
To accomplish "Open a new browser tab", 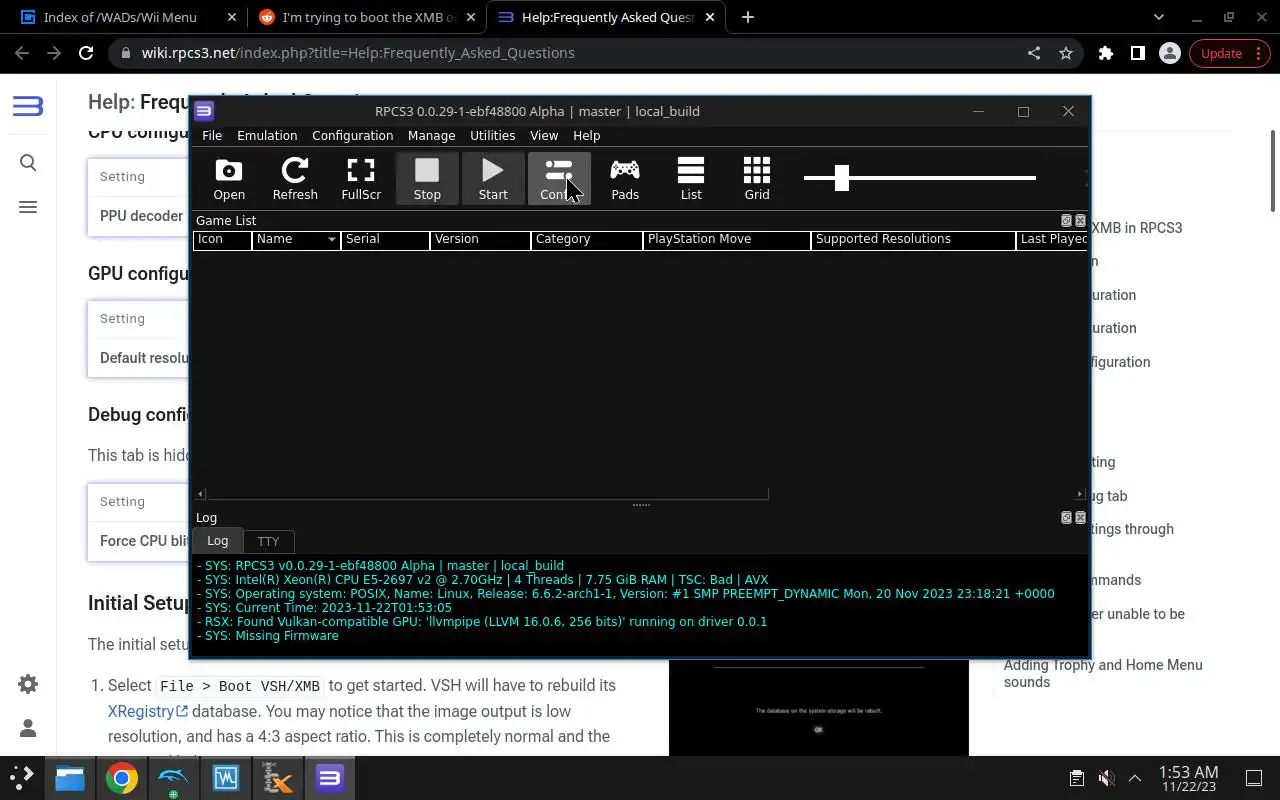I will pos(747,17).
